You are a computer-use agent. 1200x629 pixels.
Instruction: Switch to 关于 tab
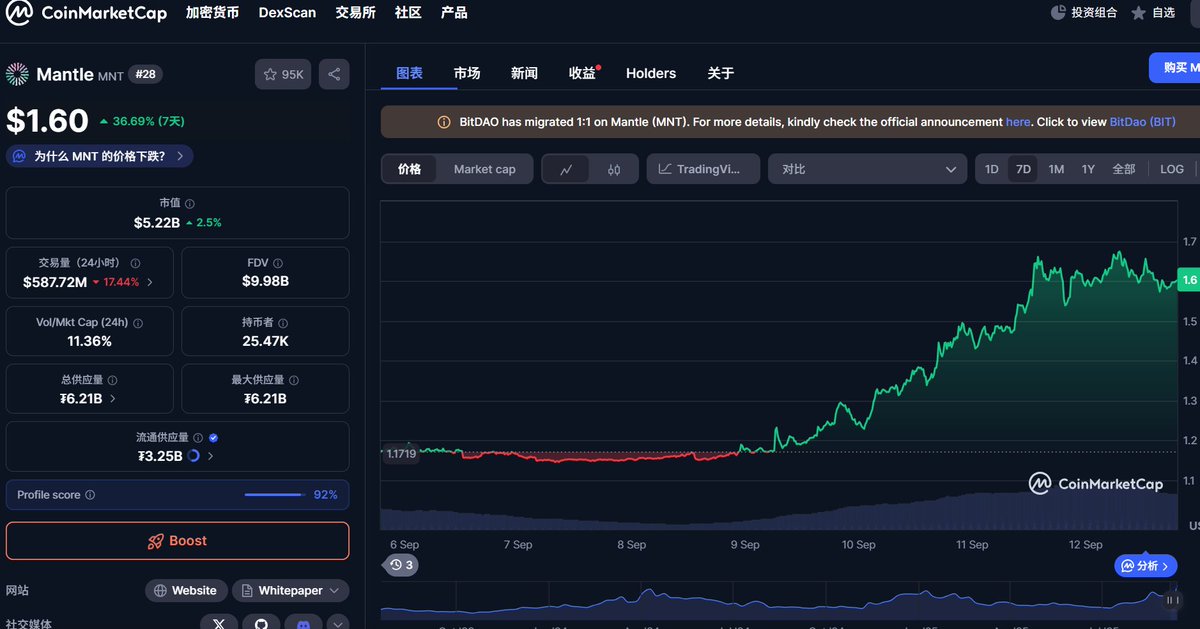pos(721,73)
